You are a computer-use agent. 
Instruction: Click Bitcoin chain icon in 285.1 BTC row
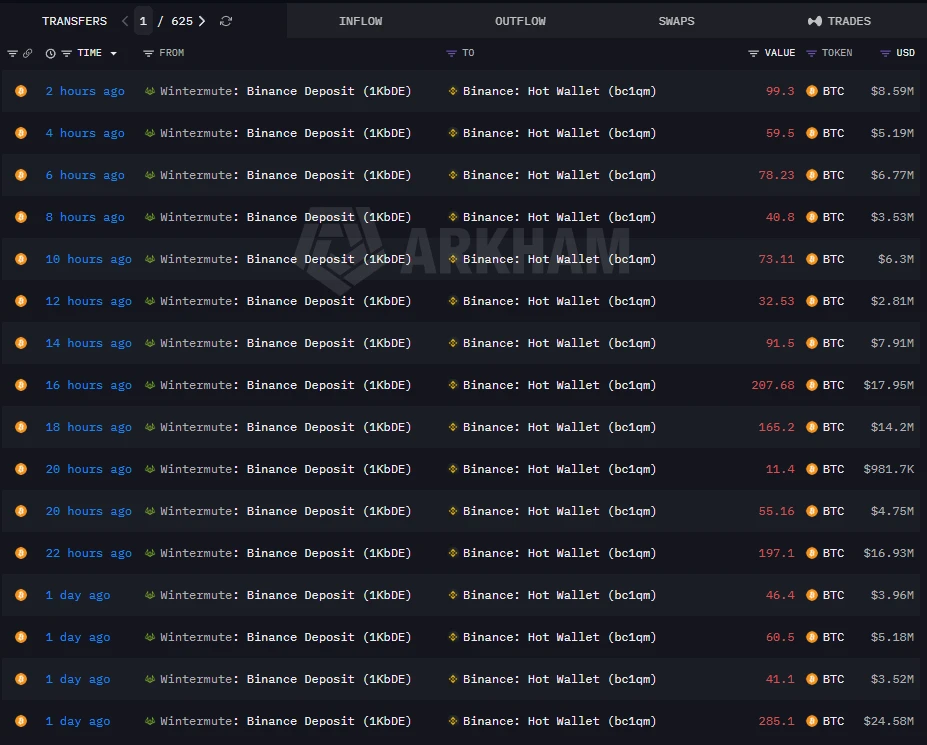pyautogui.click(x=21, y=721)
